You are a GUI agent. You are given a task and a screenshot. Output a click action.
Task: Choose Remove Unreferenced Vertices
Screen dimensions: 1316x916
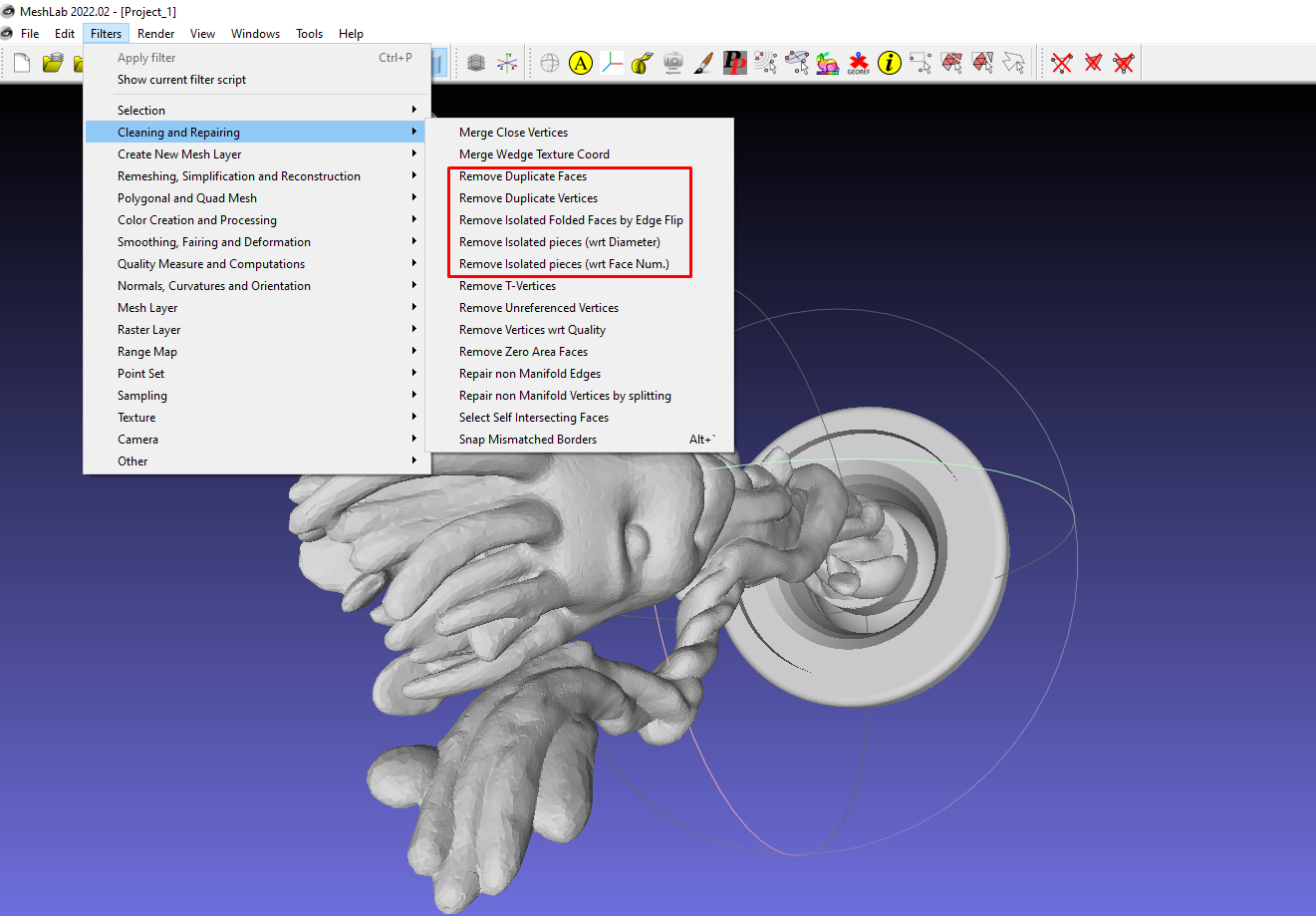(580, 308)
